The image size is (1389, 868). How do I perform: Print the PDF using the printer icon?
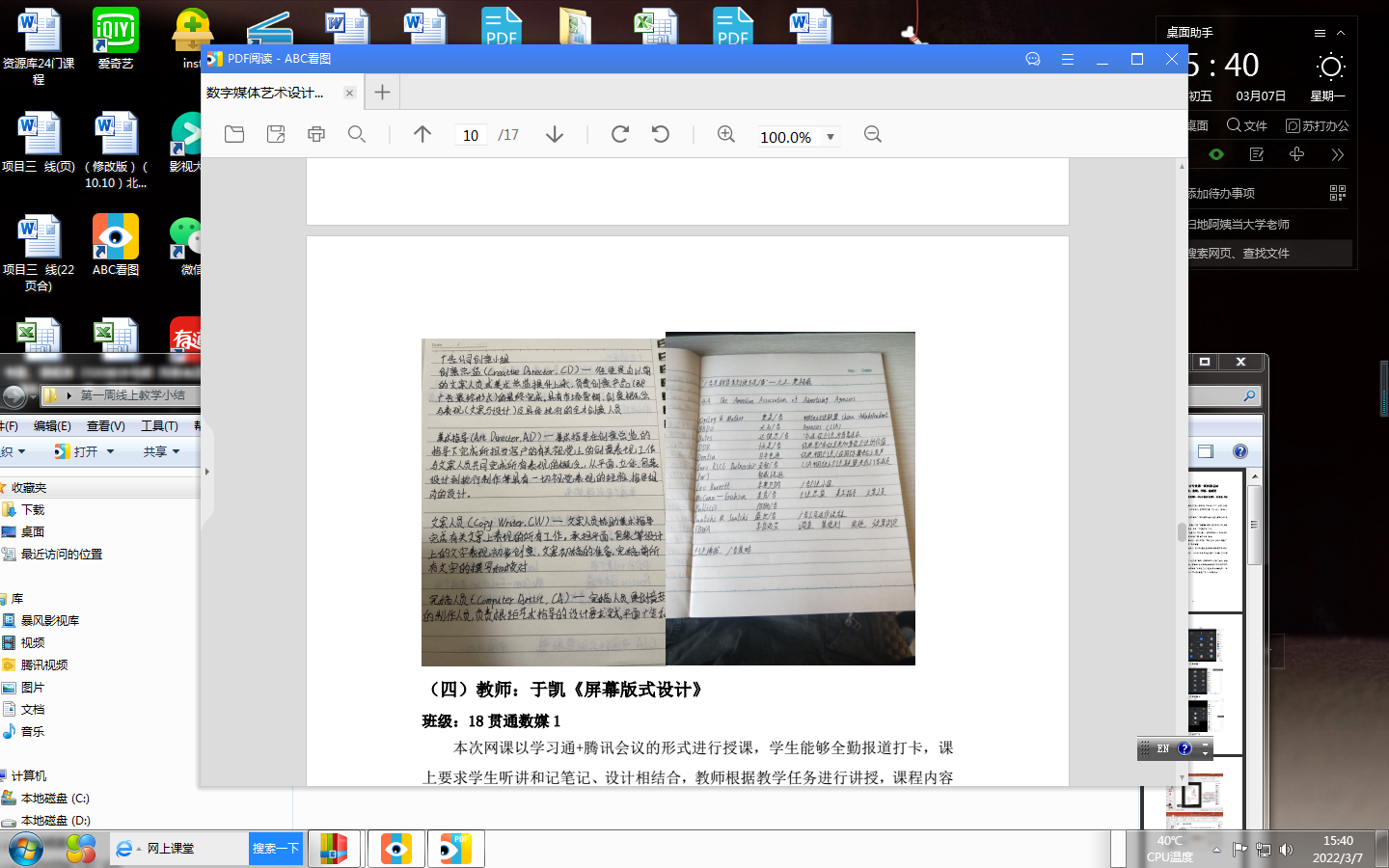click(316, 134)
